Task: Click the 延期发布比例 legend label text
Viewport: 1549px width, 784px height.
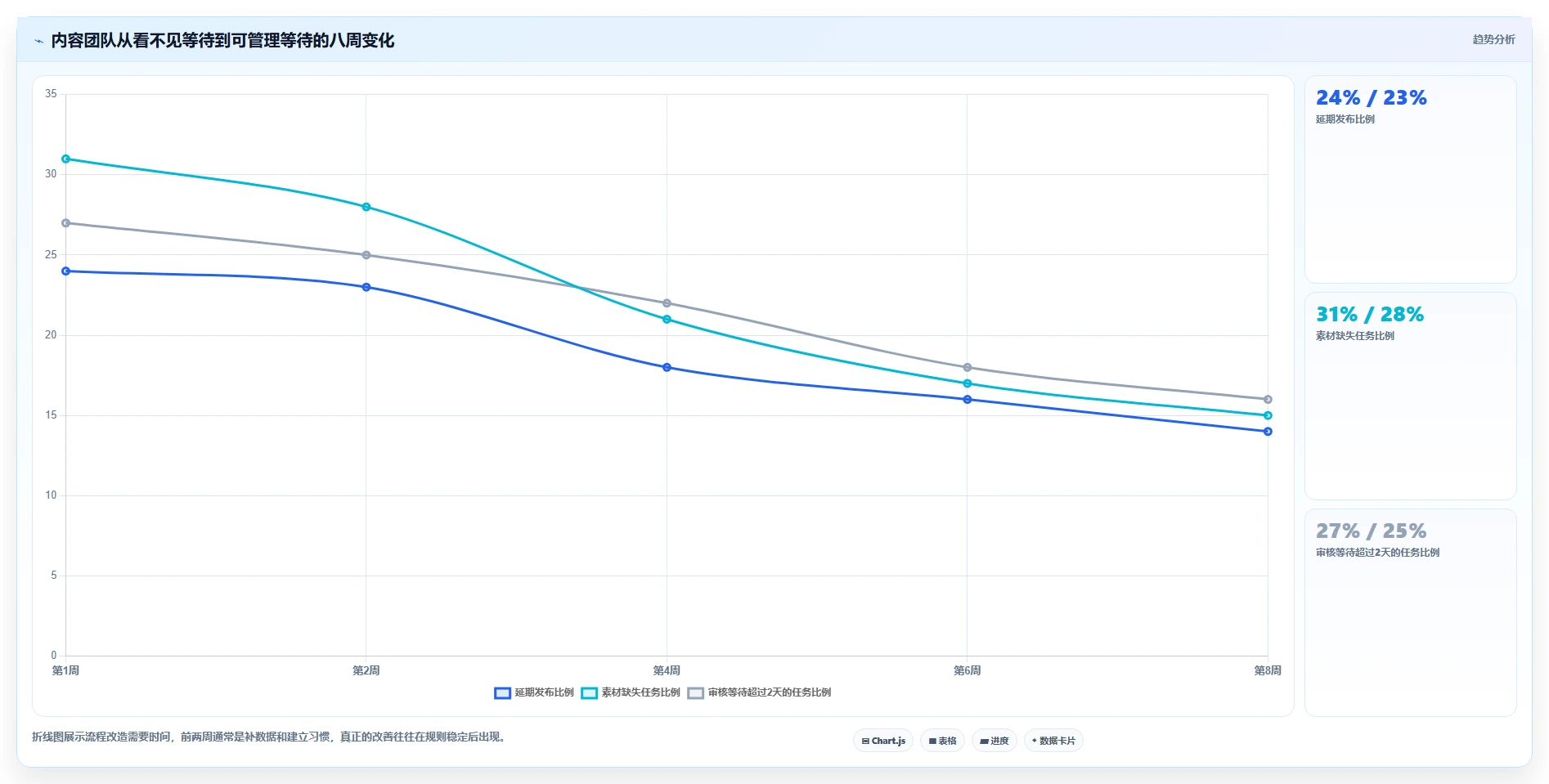Action: click(544, 692)
